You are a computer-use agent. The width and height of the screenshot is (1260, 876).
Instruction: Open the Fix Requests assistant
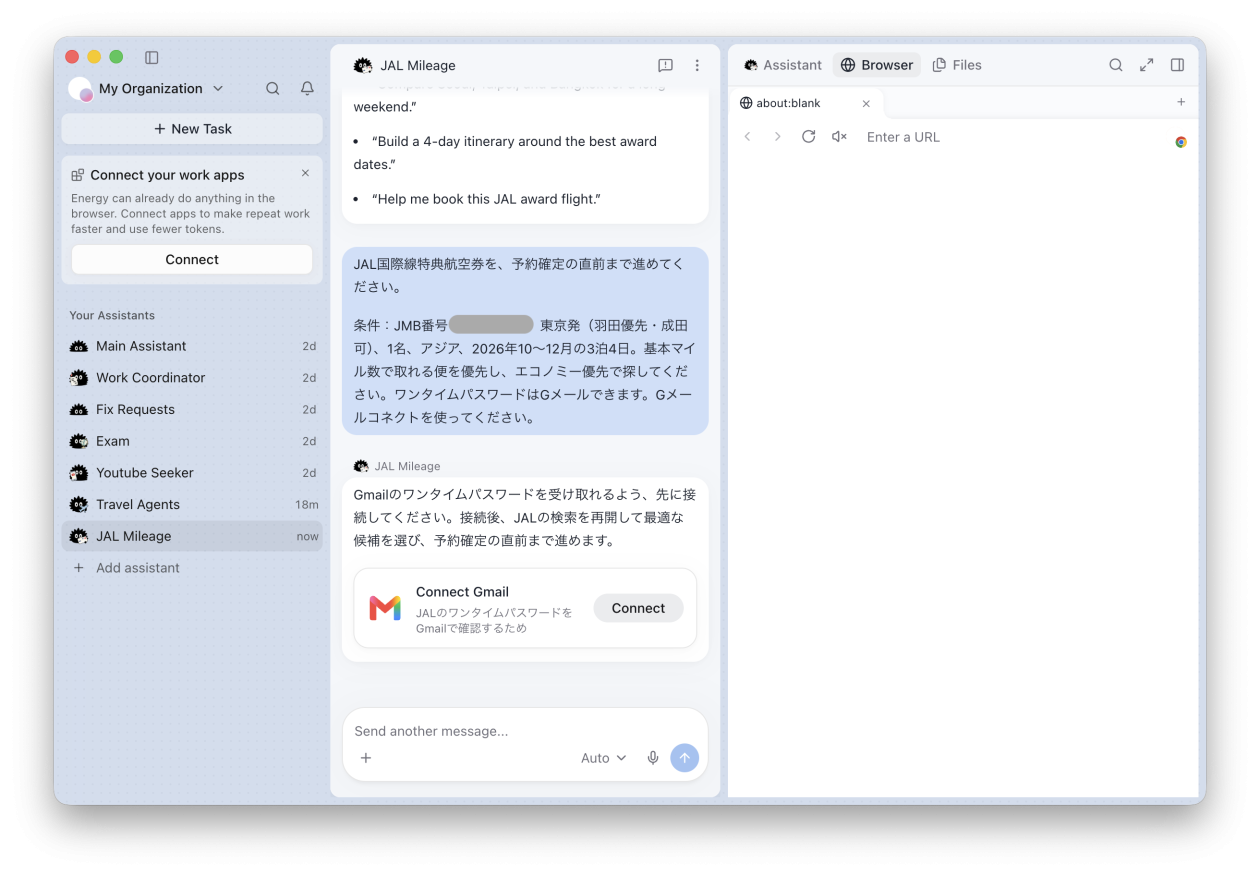(x=192, y=410)
